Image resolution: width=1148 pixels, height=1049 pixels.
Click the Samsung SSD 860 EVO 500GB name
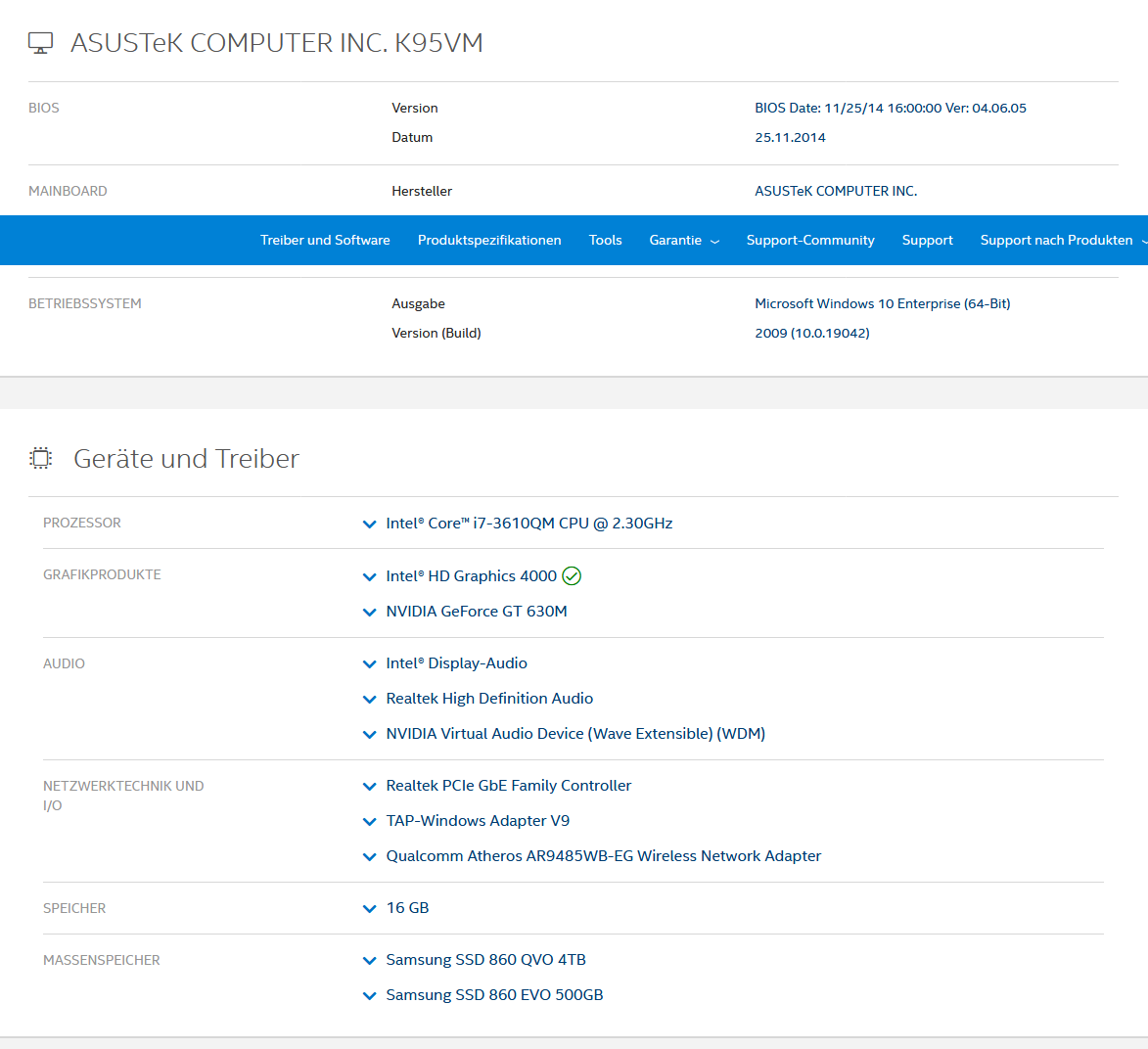pyautogui.click(x=494, y=995)
